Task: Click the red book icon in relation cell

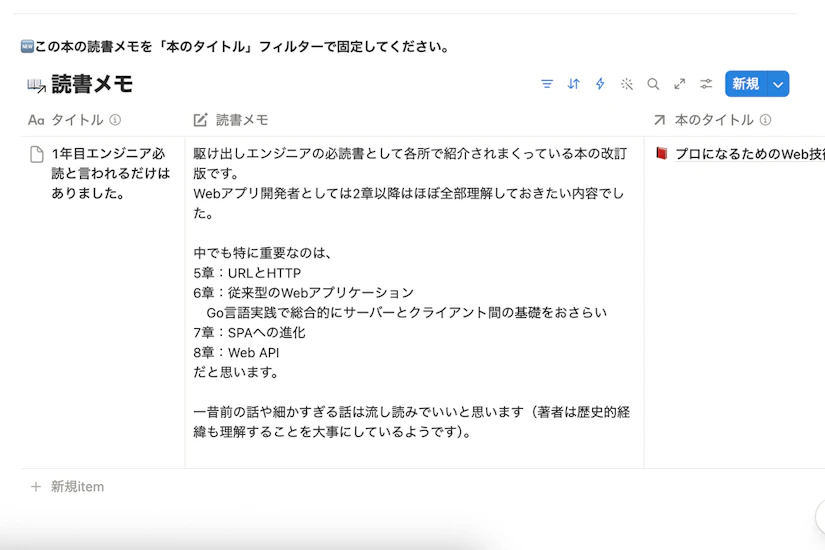Action: 661,154
